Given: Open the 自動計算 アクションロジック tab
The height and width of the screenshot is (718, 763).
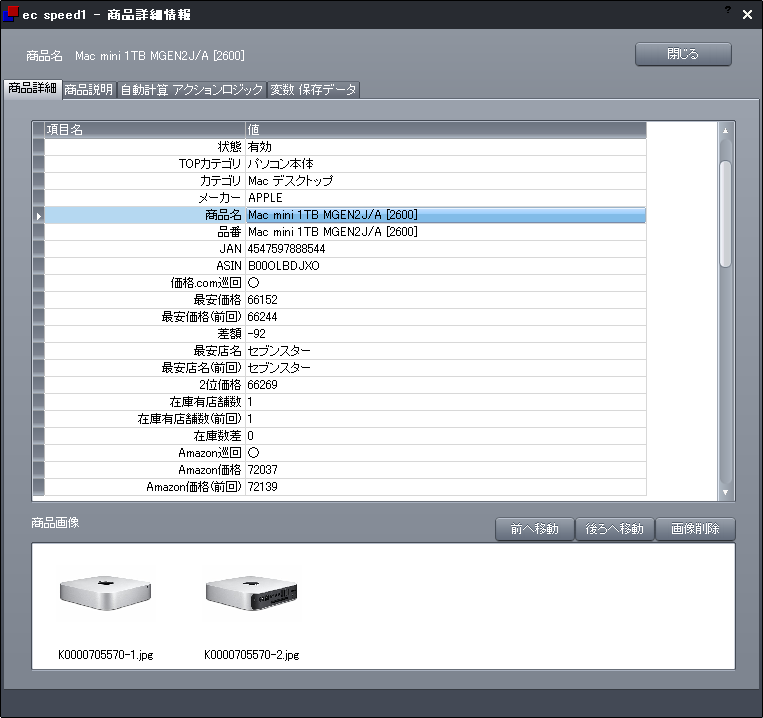Looking at the screenshot, I should click(x=192, y=90).
